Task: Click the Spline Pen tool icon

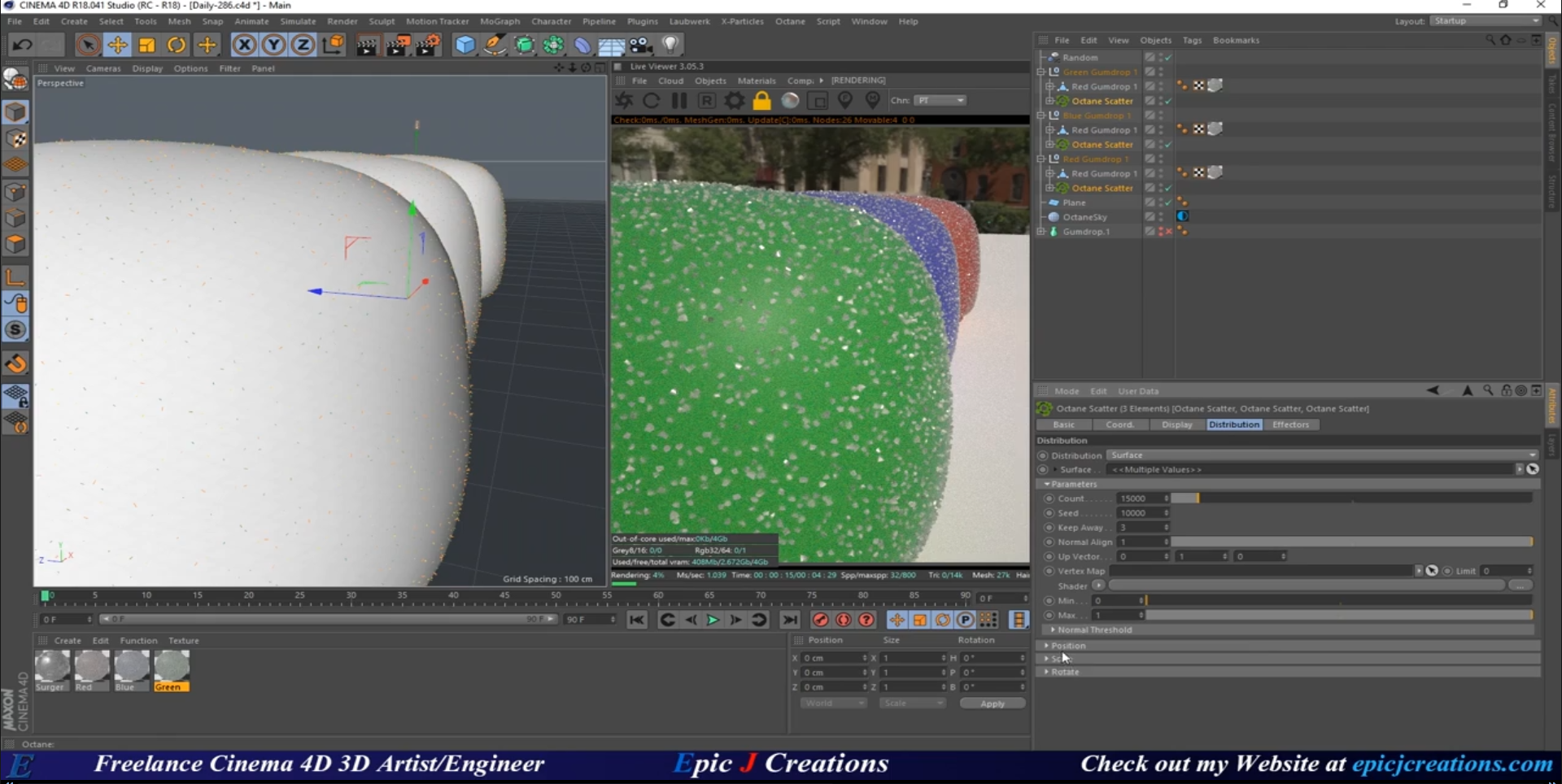Action: tap(495, 45)
